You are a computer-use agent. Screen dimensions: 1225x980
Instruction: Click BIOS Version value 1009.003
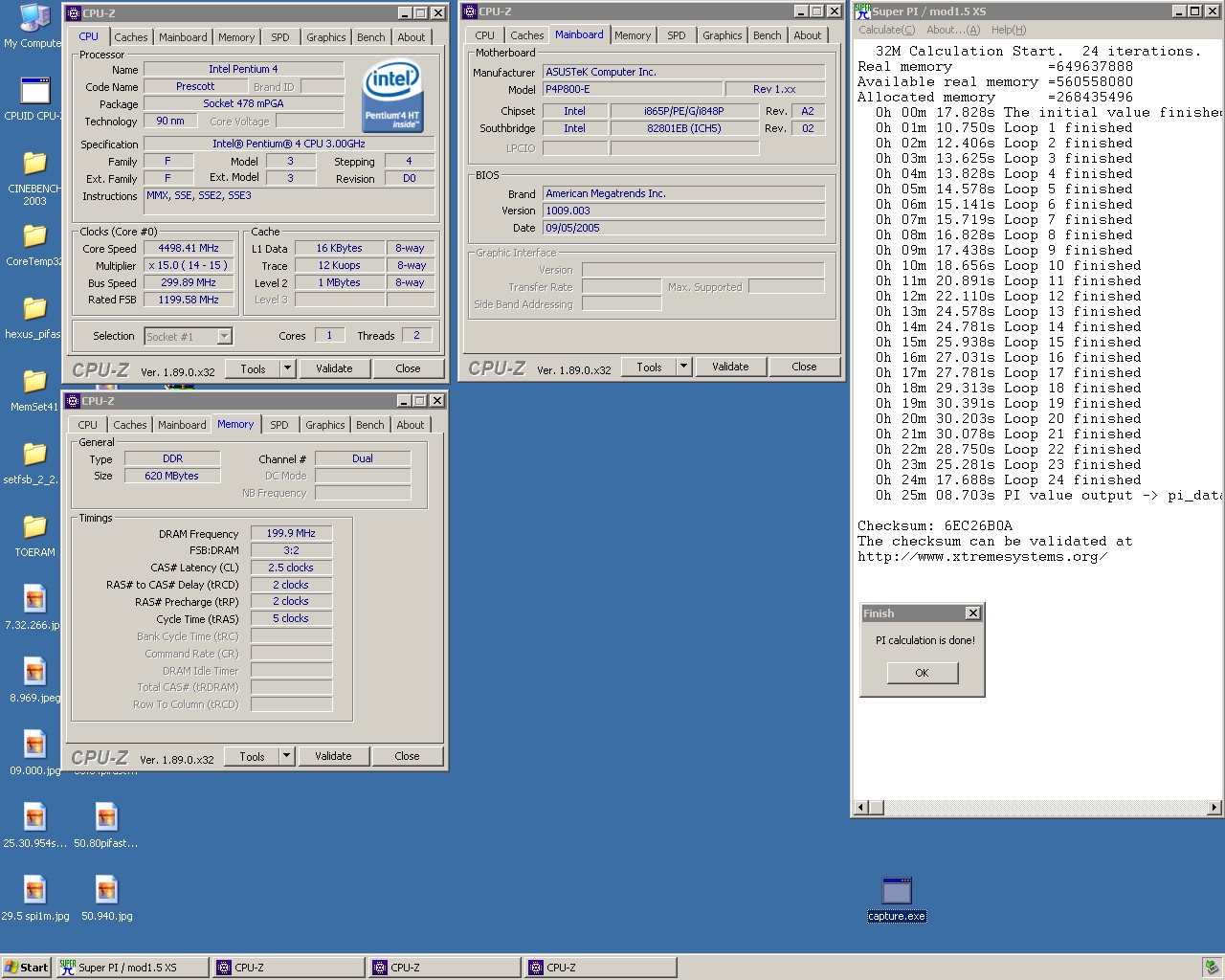click(683, 211)
